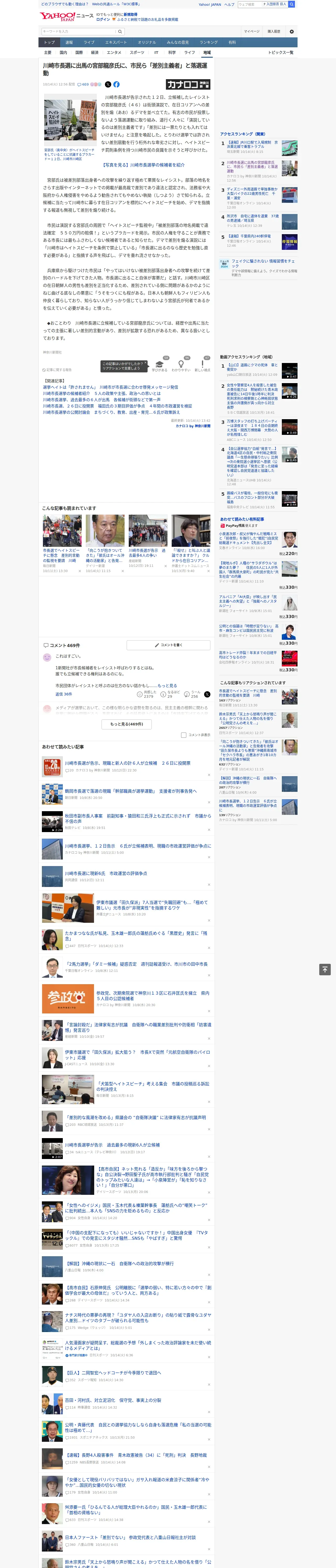Share article via X icon
The height and width of the screenshot is (1568, 336).
pyautogui.click(x=108, y=85)
